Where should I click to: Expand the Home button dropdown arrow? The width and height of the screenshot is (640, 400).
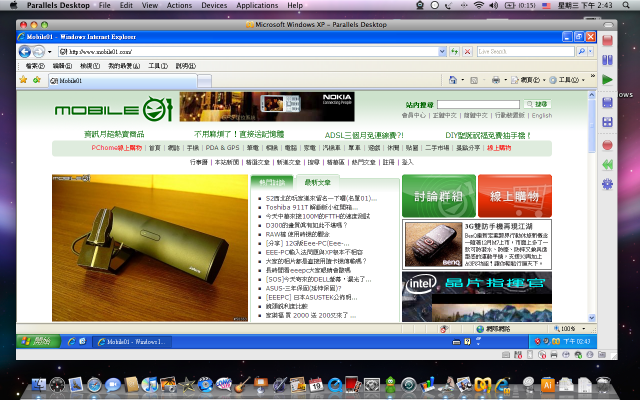coord(462,80)
